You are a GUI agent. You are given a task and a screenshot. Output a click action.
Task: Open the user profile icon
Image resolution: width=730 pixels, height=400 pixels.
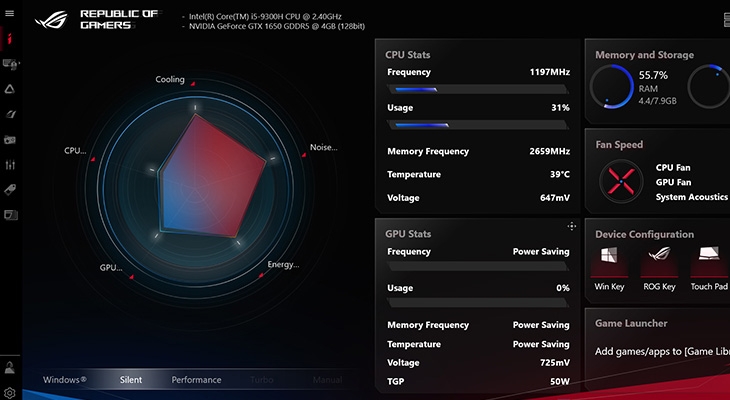pyautogui.click(x=9, y=367)
